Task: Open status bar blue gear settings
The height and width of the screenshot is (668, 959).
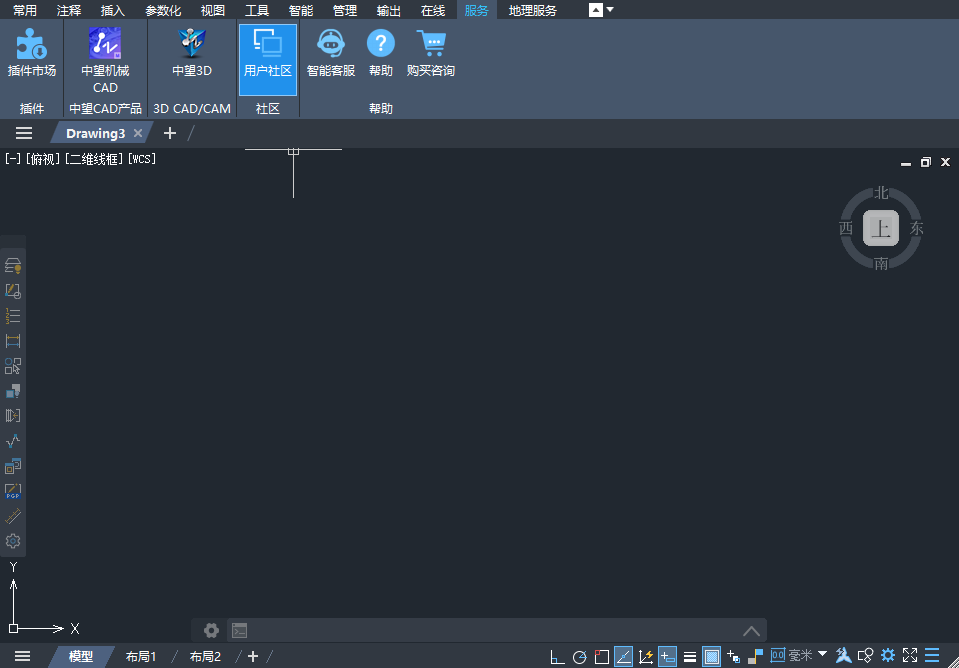Action: pyautogui.click(x=888, y=656)
